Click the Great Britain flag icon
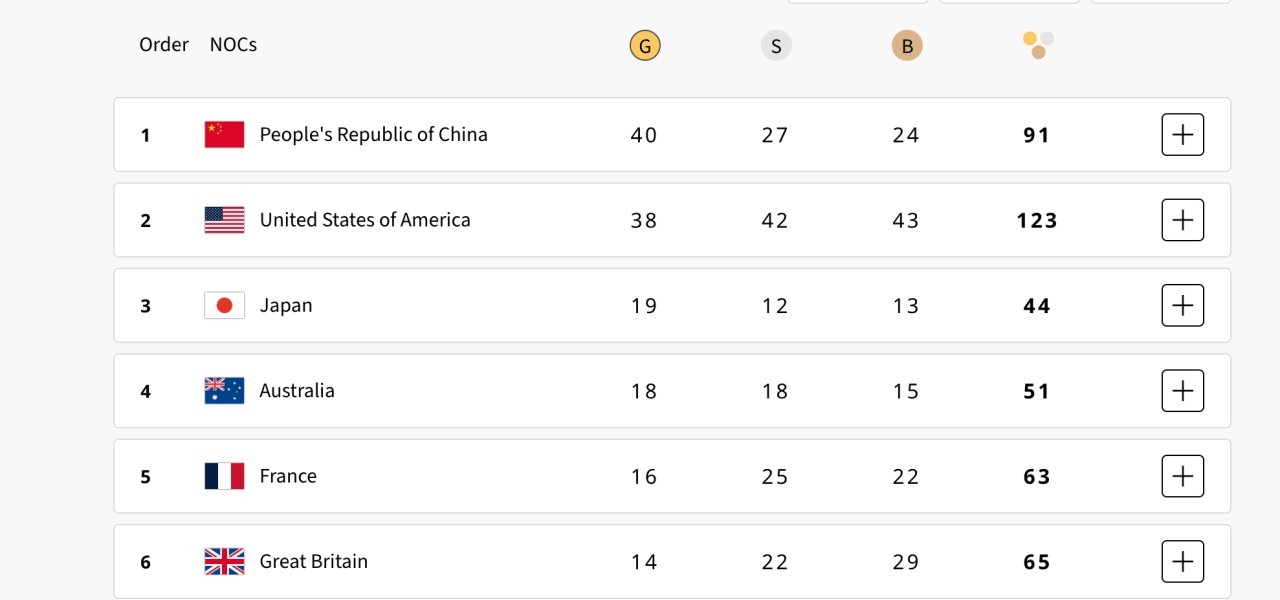Image resolution: width=1280 pixels, height=600 pixels. tap(224, 562)
